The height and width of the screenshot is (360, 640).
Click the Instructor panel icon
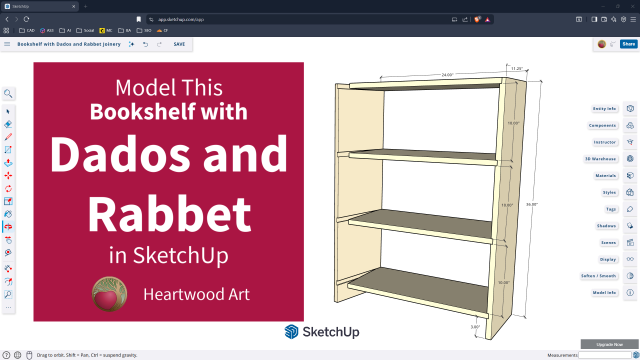point(630,142)
